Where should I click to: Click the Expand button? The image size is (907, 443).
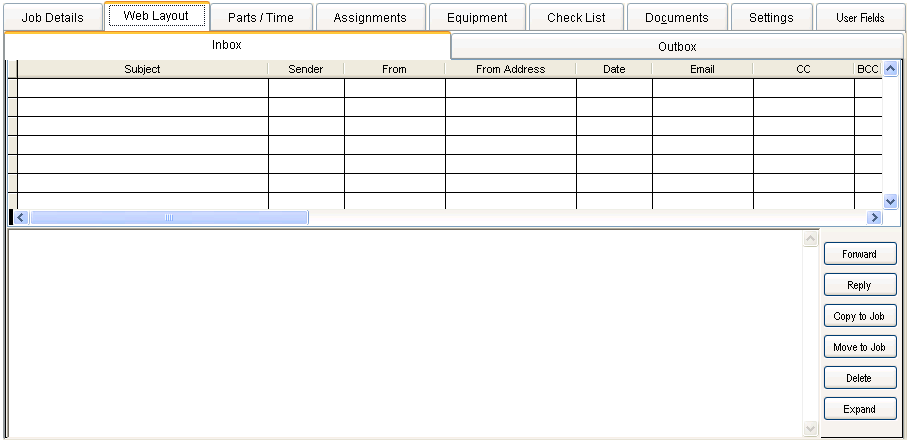click(x=859, y=409)
